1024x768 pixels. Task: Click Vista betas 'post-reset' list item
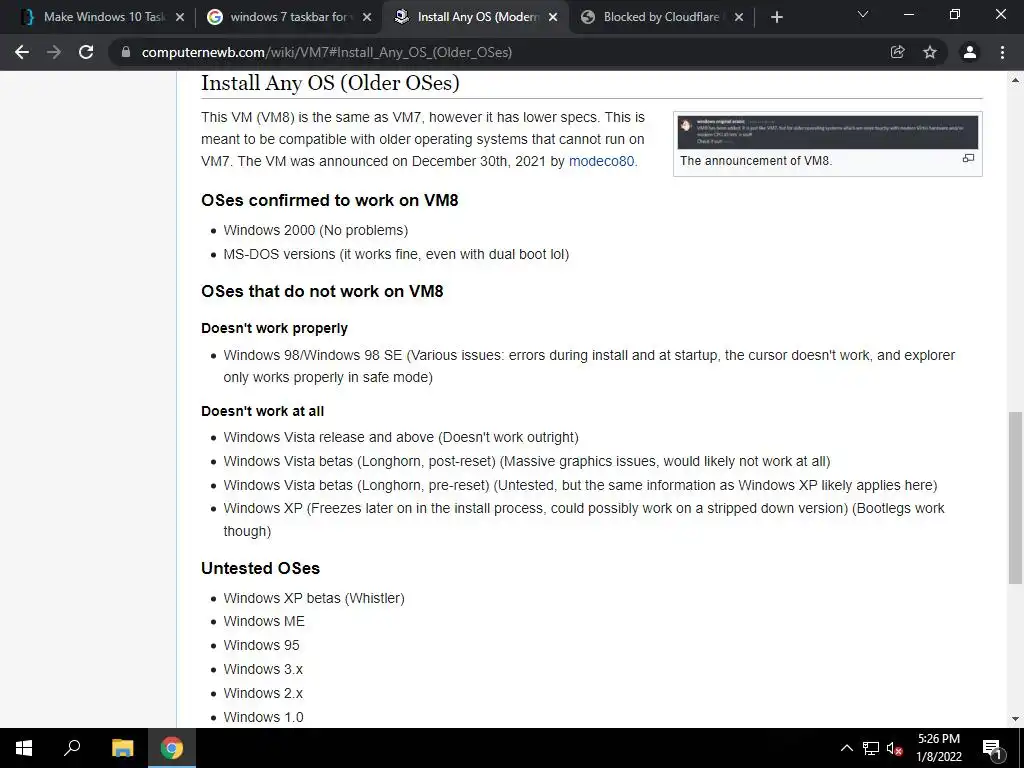coord(526,461)
